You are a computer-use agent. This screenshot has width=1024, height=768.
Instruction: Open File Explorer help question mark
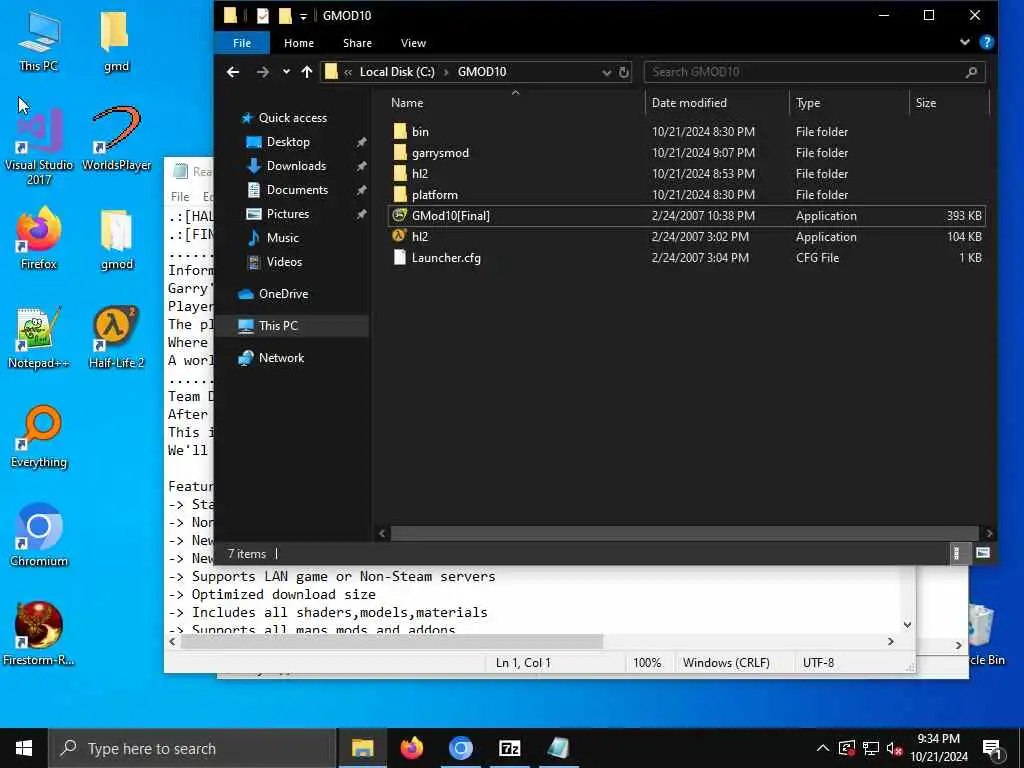[987, 42]
